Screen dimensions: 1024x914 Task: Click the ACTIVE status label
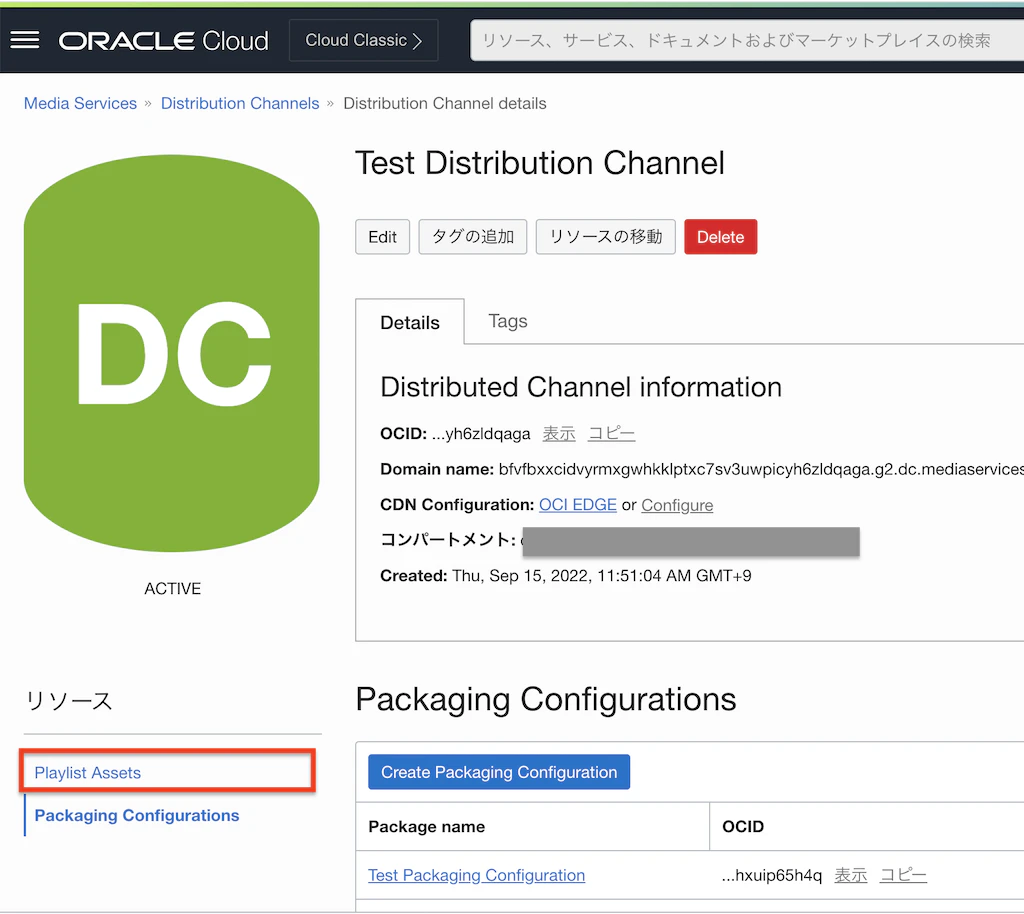(x=172, y=589)
